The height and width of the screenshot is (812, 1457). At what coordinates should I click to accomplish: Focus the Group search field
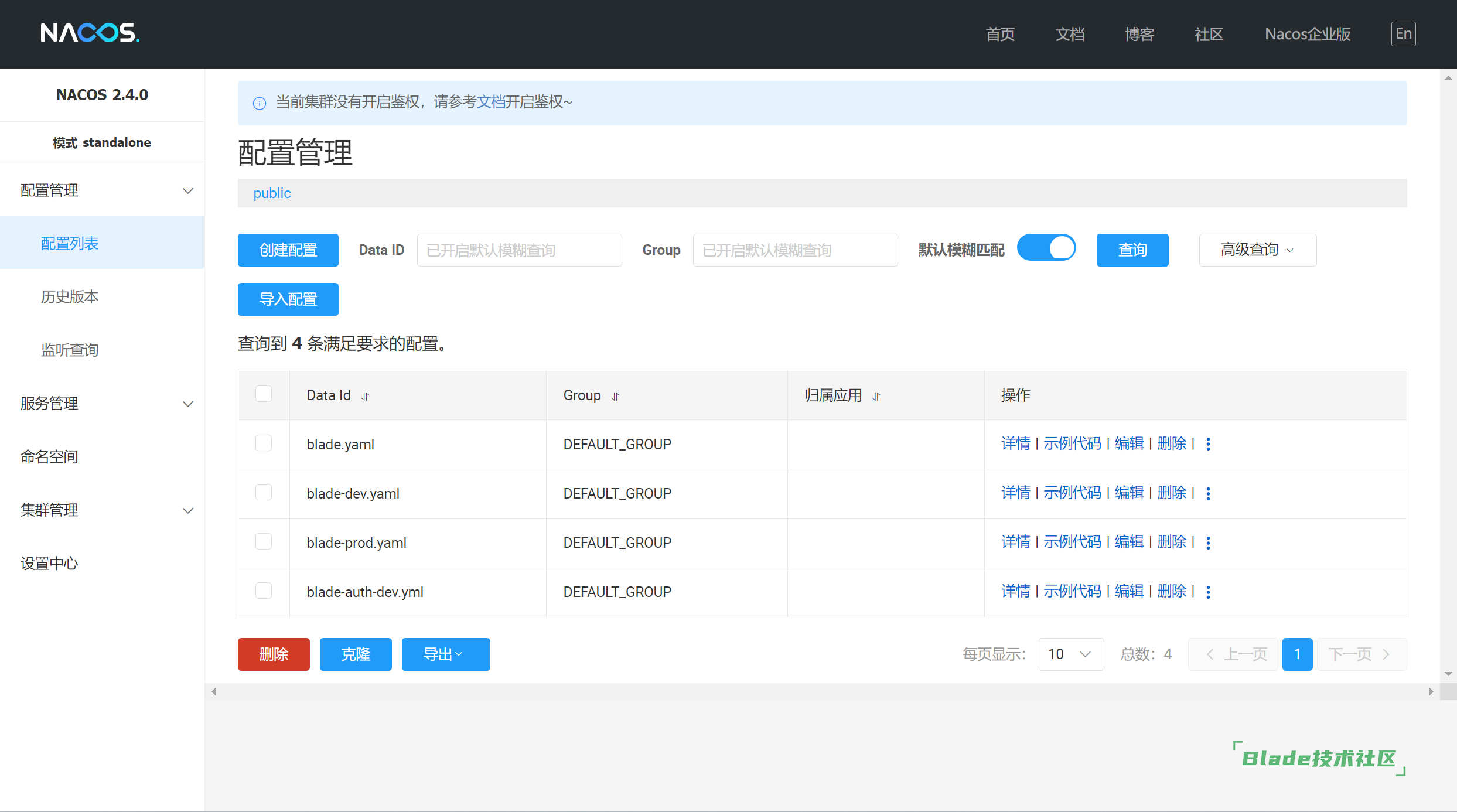(x=795, y=250)
